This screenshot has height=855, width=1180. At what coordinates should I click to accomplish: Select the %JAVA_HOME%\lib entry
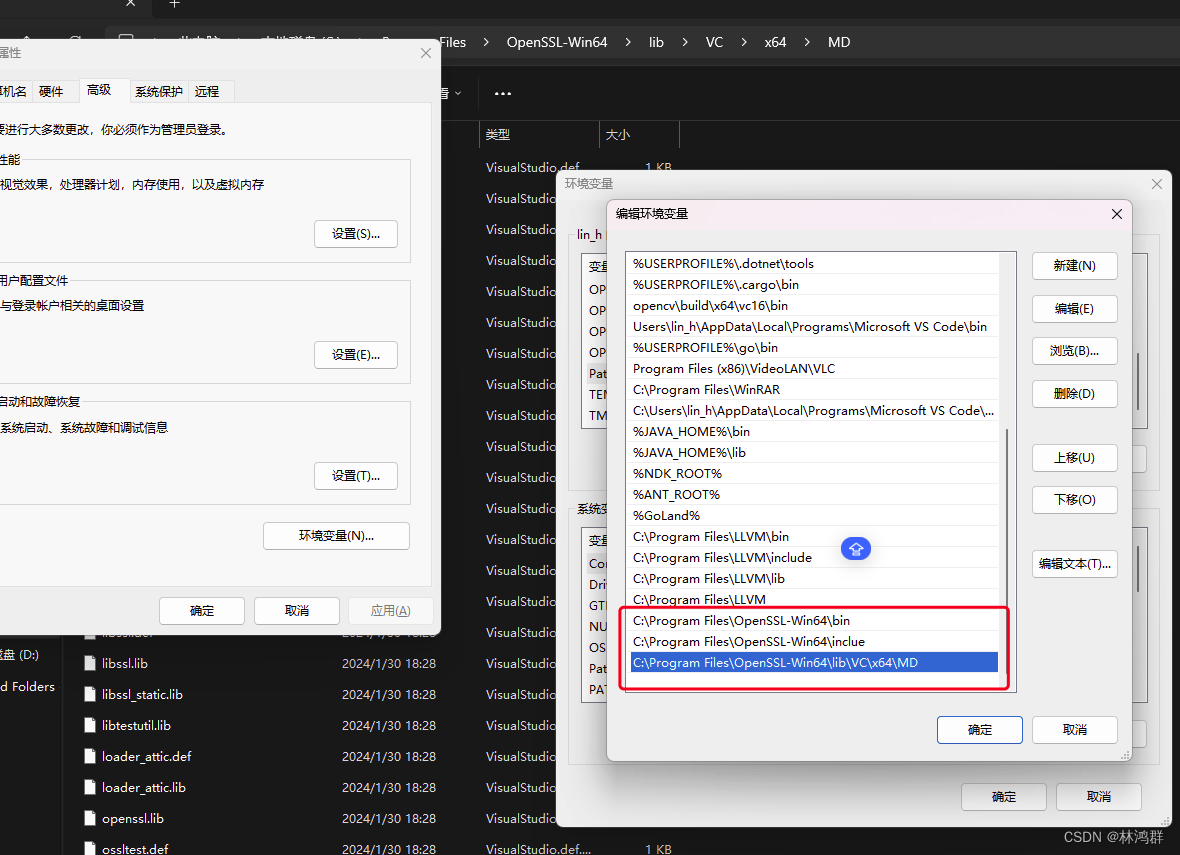point(814,453)
